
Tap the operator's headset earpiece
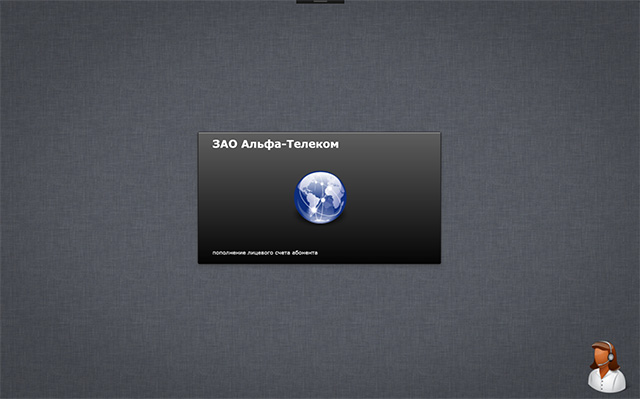click(x=611, y=356)
